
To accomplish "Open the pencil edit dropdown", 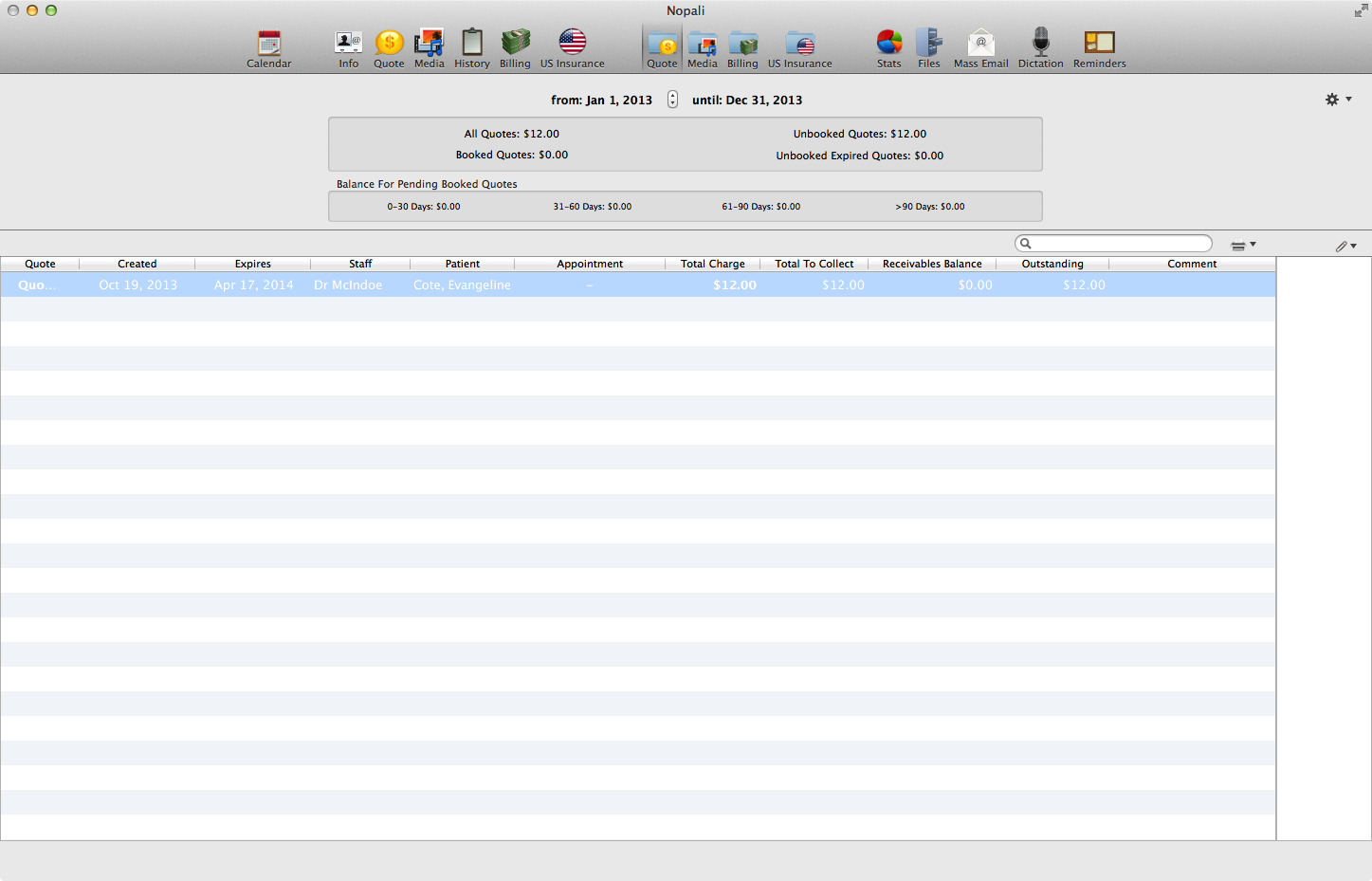I will pos(1346,247).
